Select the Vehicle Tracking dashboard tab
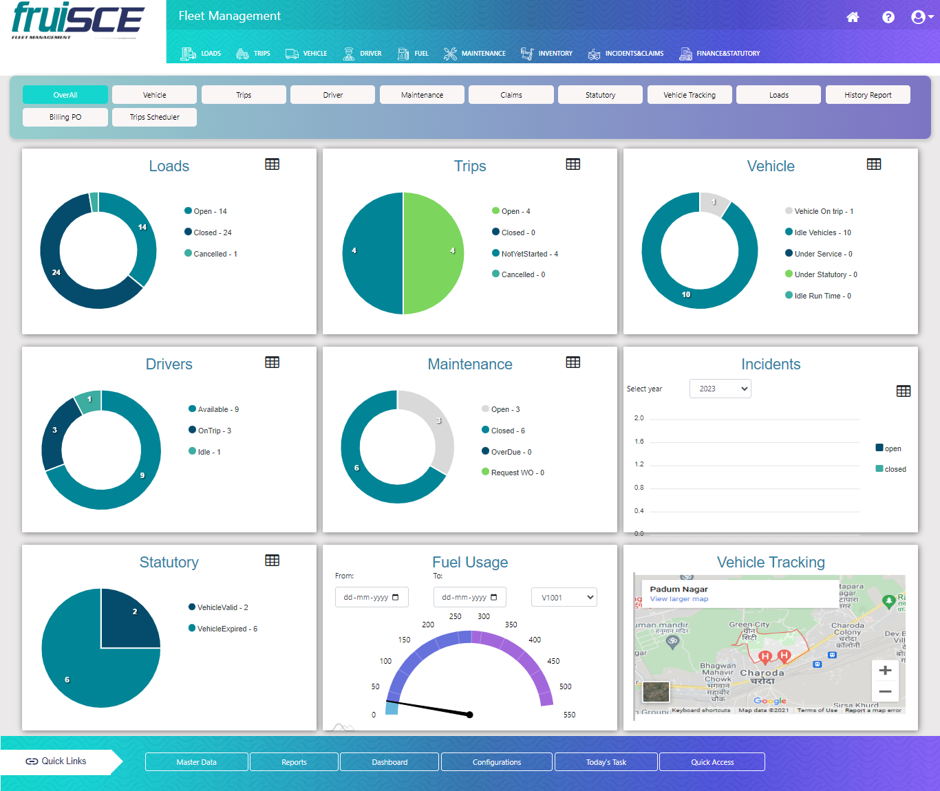This screenshot has width=940, height=791. coord(689,95)
